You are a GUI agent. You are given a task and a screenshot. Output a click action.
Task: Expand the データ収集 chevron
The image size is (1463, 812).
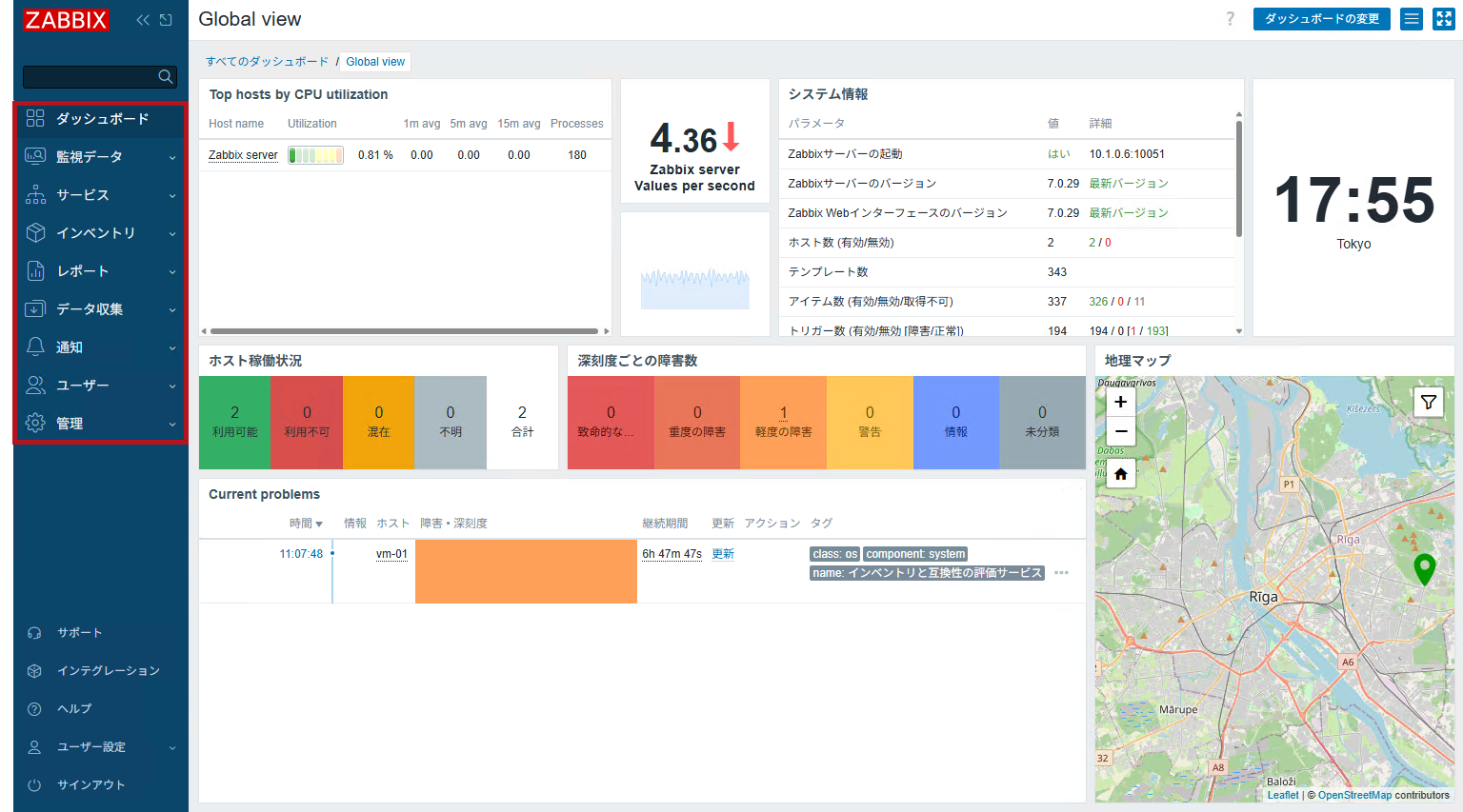click(x=172, y=310)
